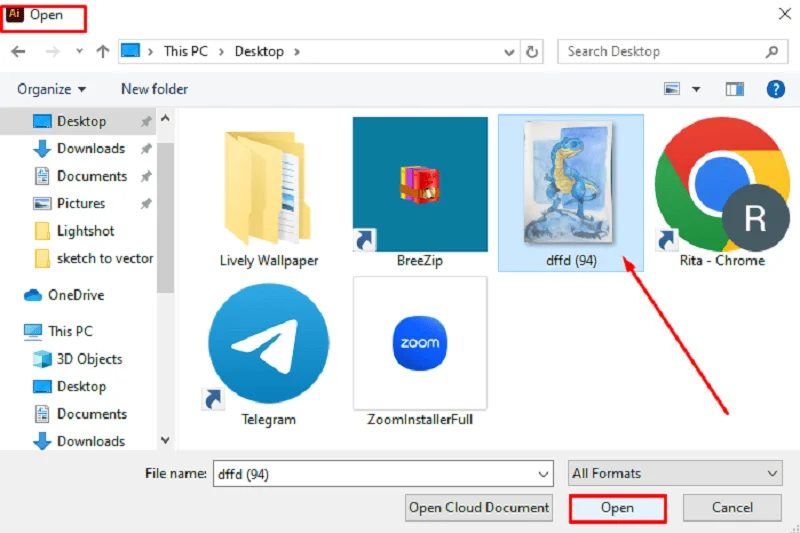Image resolution: width=800 pixels, height=533 pixels.
Task: Open the recent locations dropdown arrow
Action: tap(79, 52)
